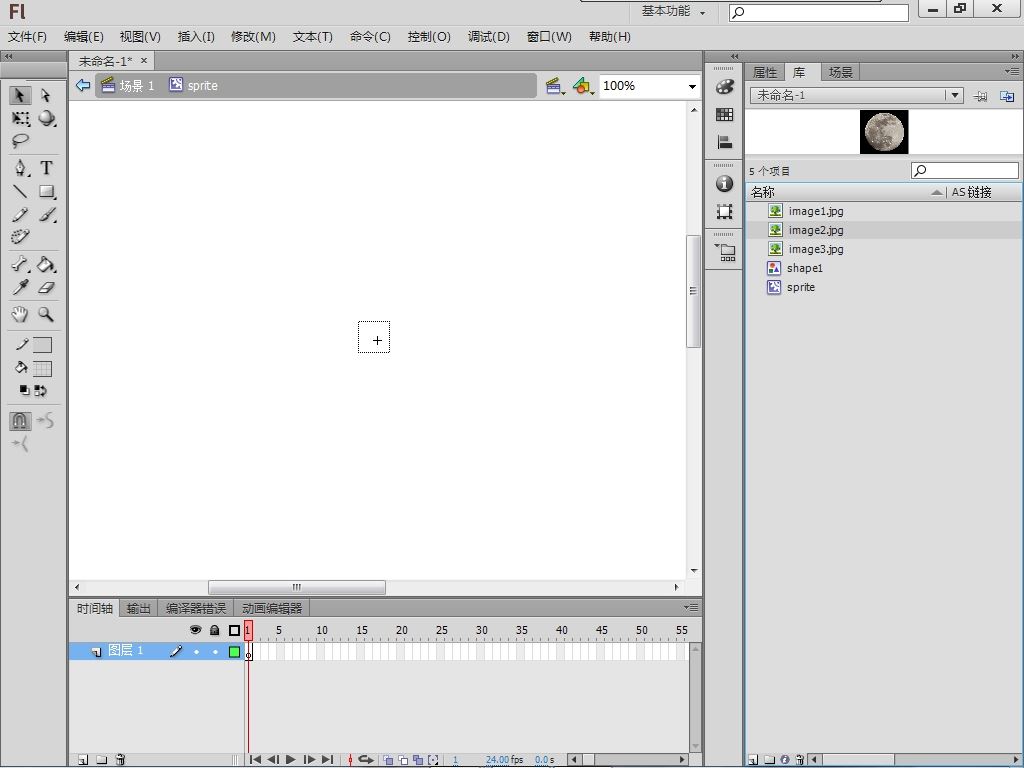Image resolution: width=1024 pixels, height=768 pixels.
Task: Toggle lock dot for 图层 1
Action: pyautogui.click(x=214, y=652)
